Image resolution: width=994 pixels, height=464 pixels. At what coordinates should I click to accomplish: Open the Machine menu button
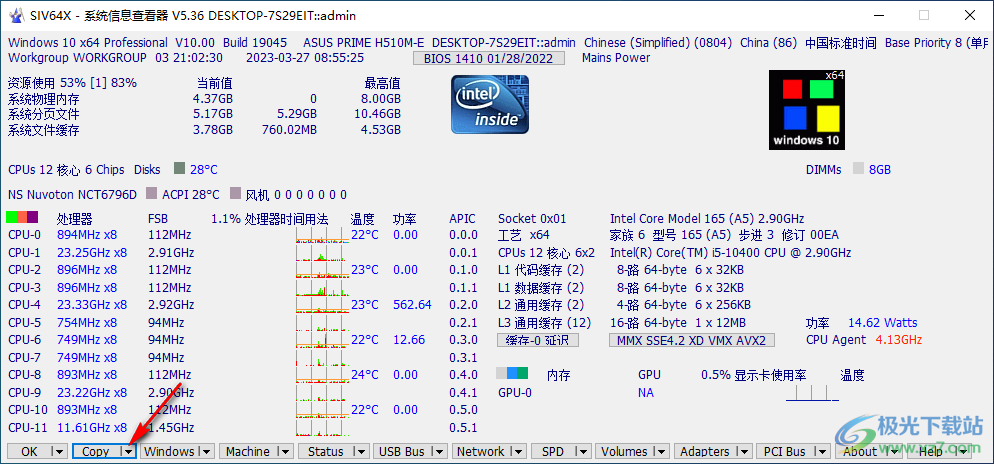(x=248, y=451)
